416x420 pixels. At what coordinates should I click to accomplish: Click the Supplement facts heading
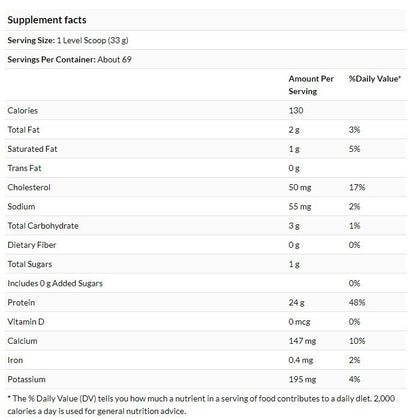(47, 20)
